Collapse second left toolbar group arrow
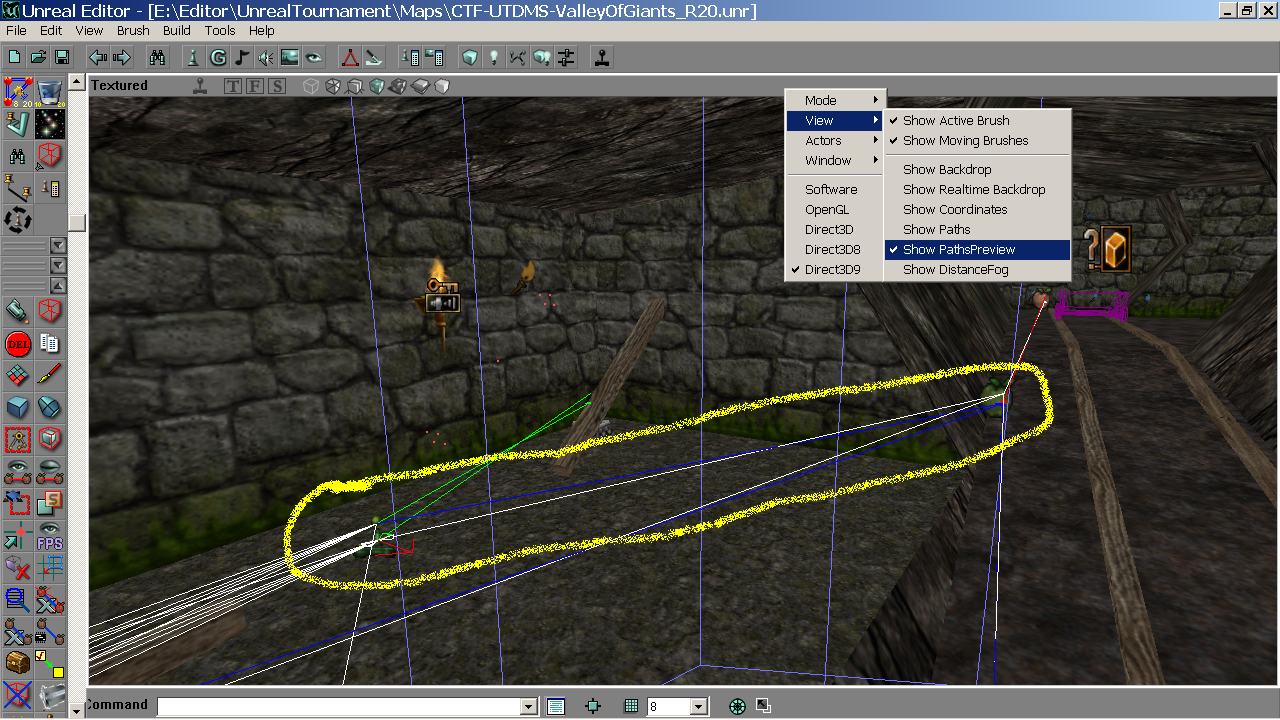 [58, 265]
